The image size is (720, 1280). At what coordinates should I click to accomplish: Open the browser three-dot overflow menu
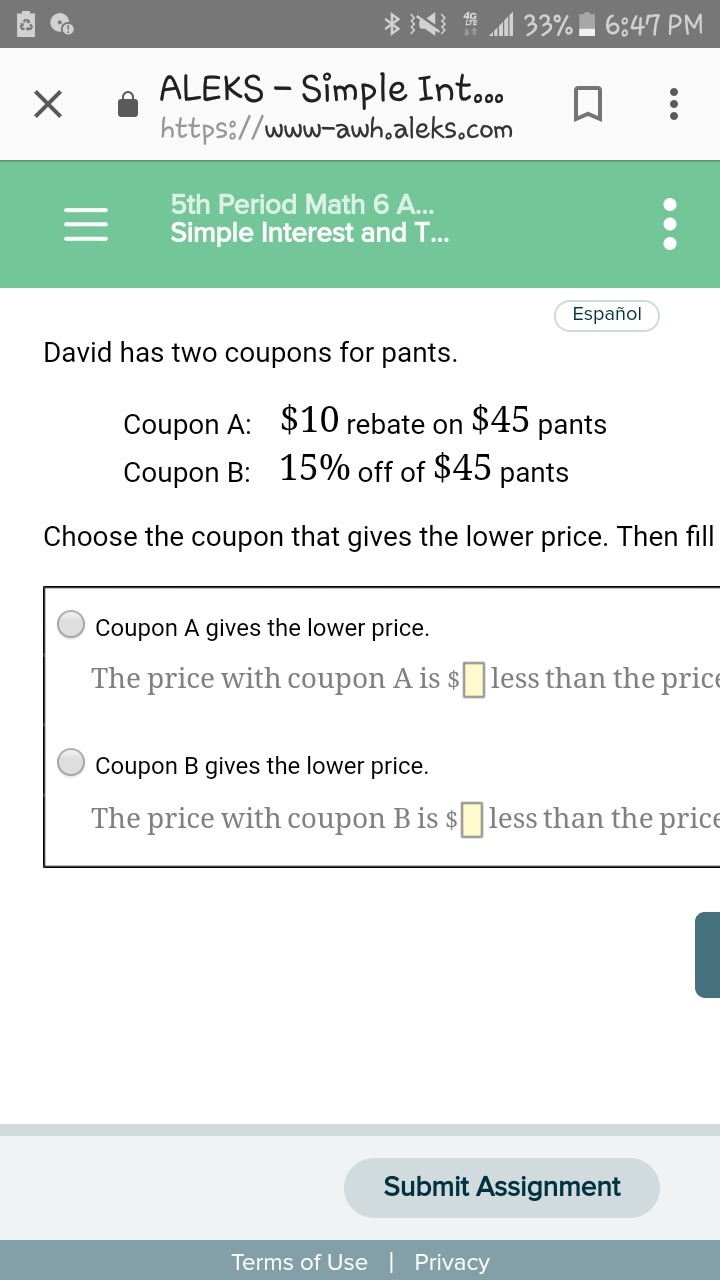coord(674,104)
